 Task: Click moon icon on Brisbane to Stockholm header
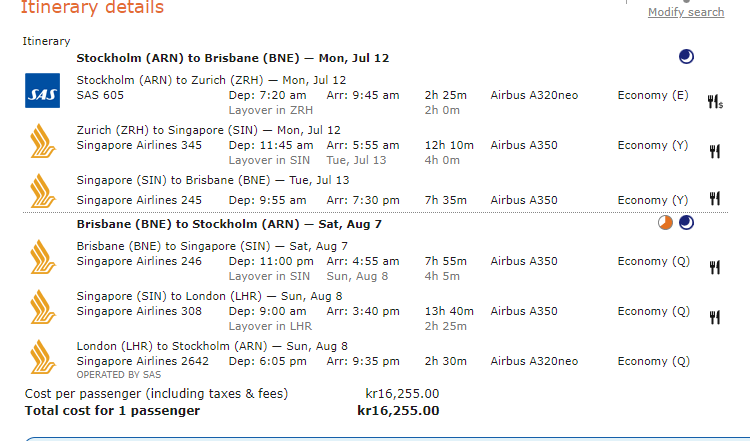tap(686, 223)
